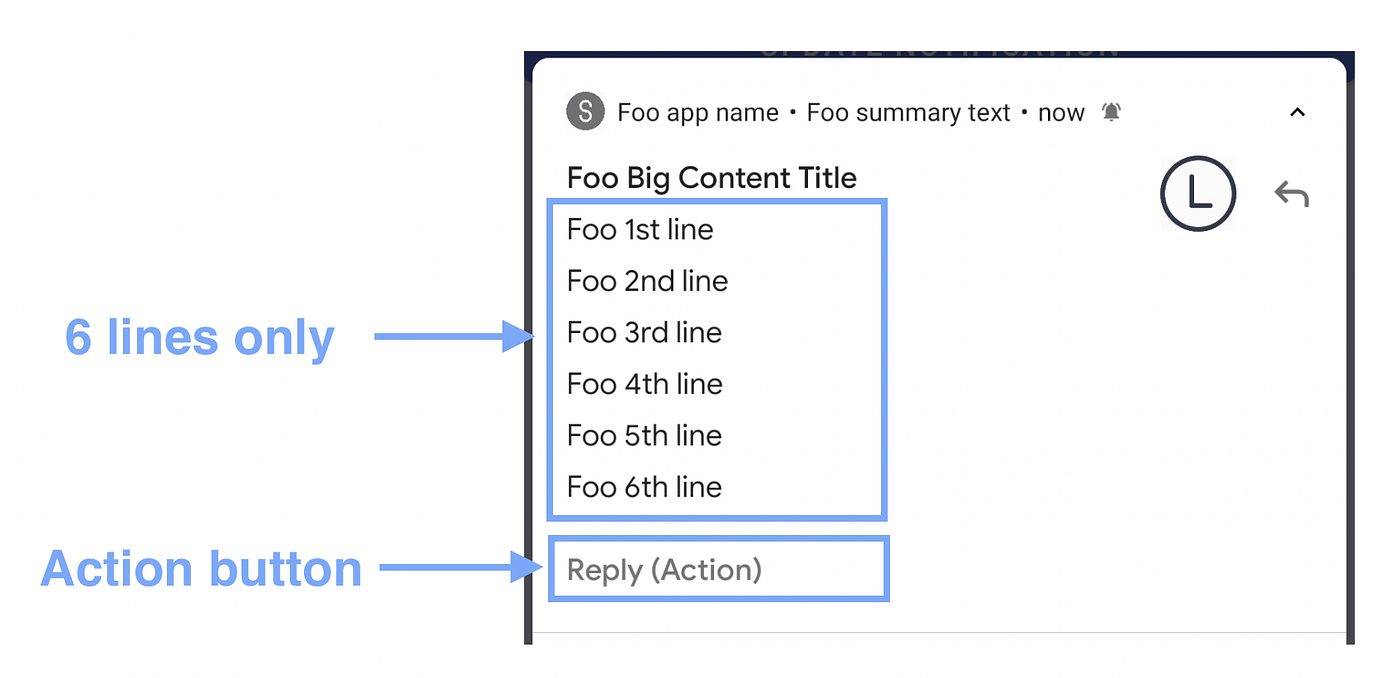Image resolution: width=1400 pixels, height=678 pixels.
Task: Click the now timestamp text
Action: (1061, 112)
